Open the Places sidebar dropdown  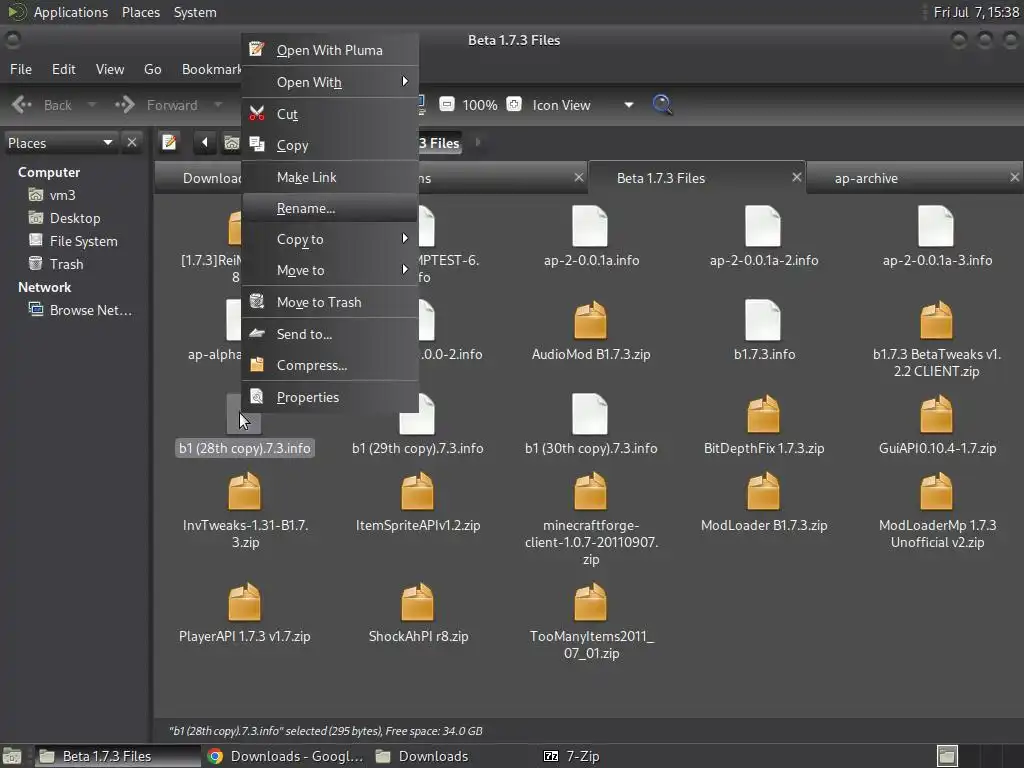pos(60,143)
